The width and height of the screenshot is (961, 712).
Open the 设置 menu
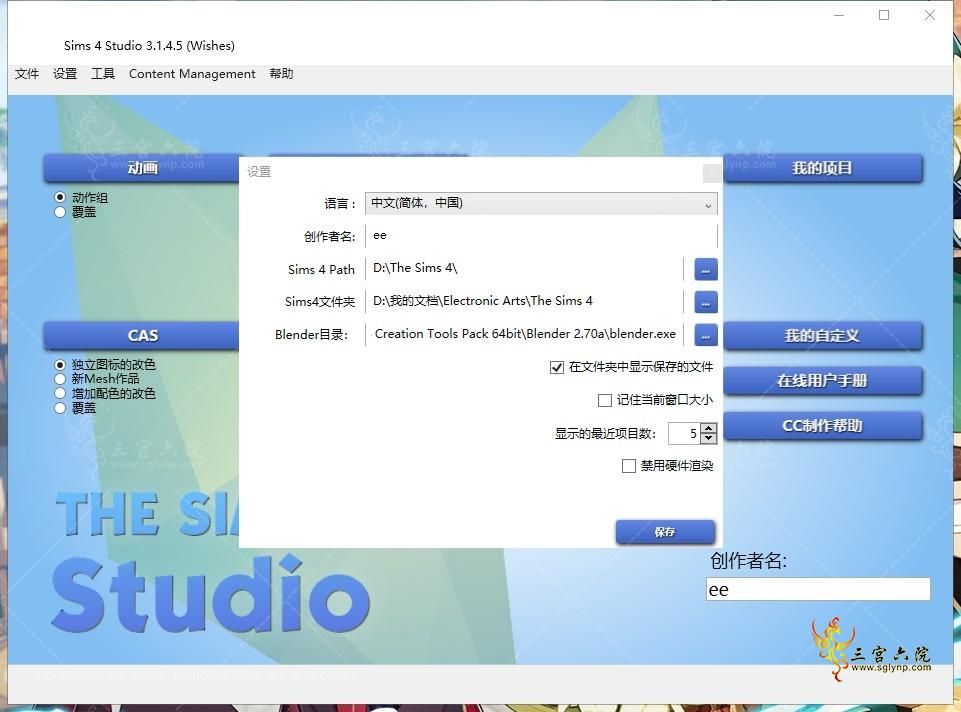(x=65, y=74)
